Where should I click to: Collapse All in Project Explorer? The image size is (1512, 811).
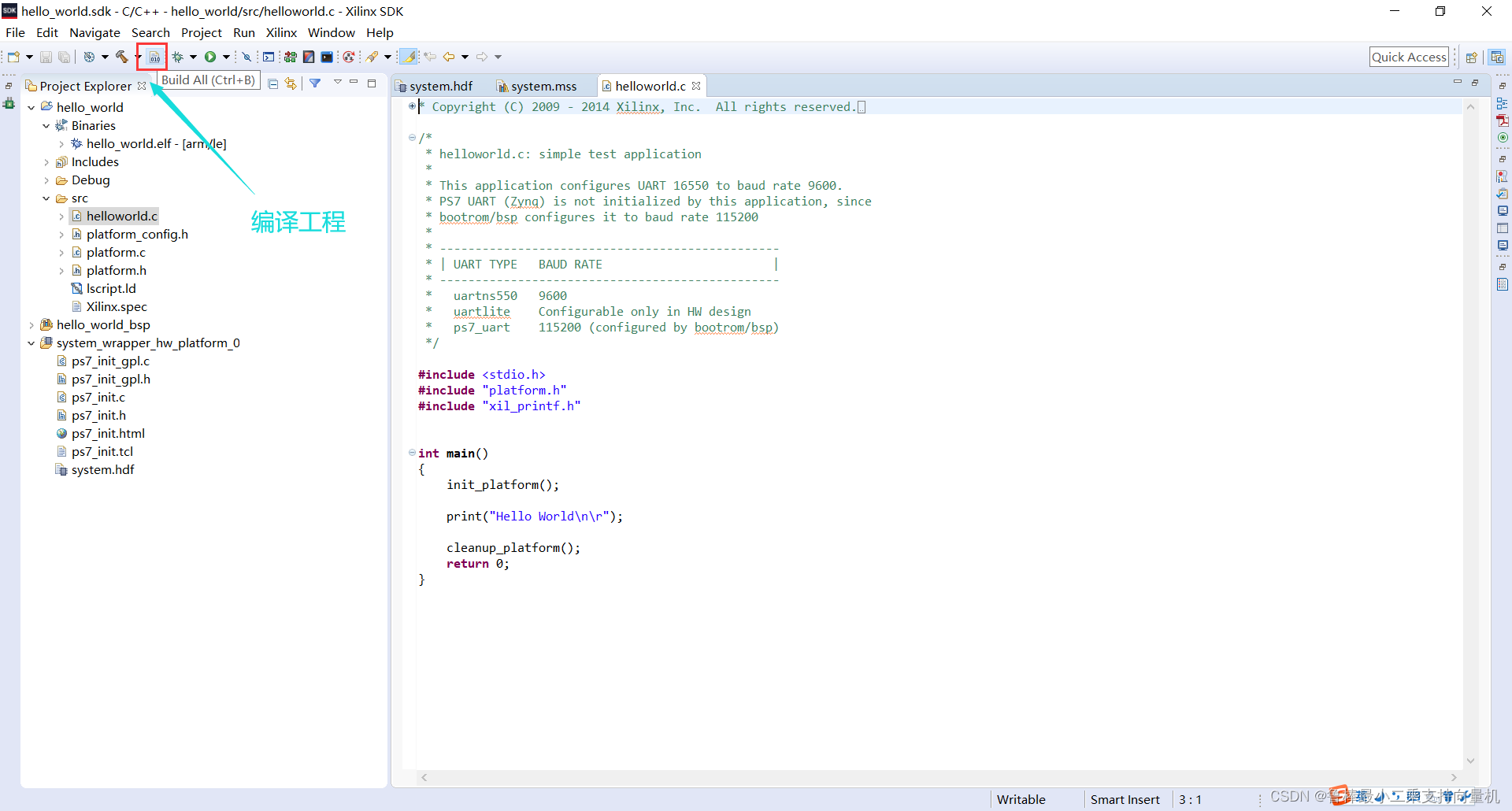pyautogui.click(x=272, y=83)
